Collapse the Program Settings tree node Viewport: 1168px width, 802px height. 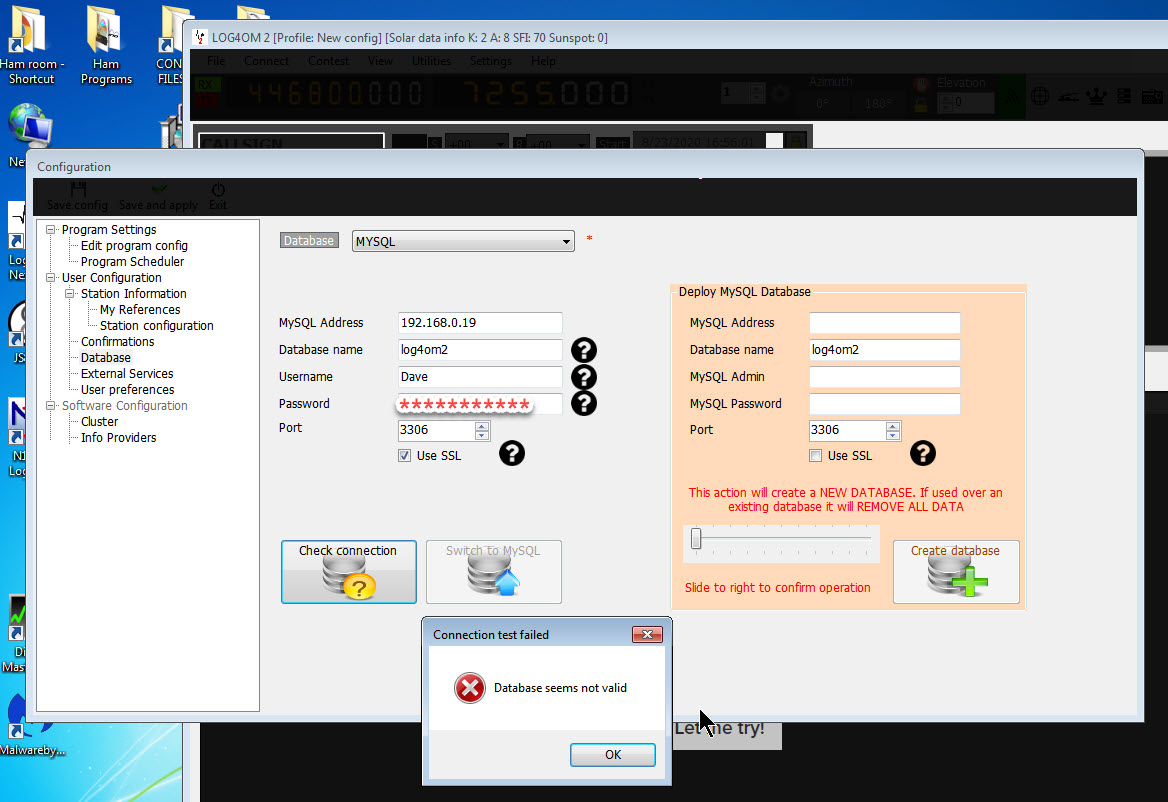point(51,229)
